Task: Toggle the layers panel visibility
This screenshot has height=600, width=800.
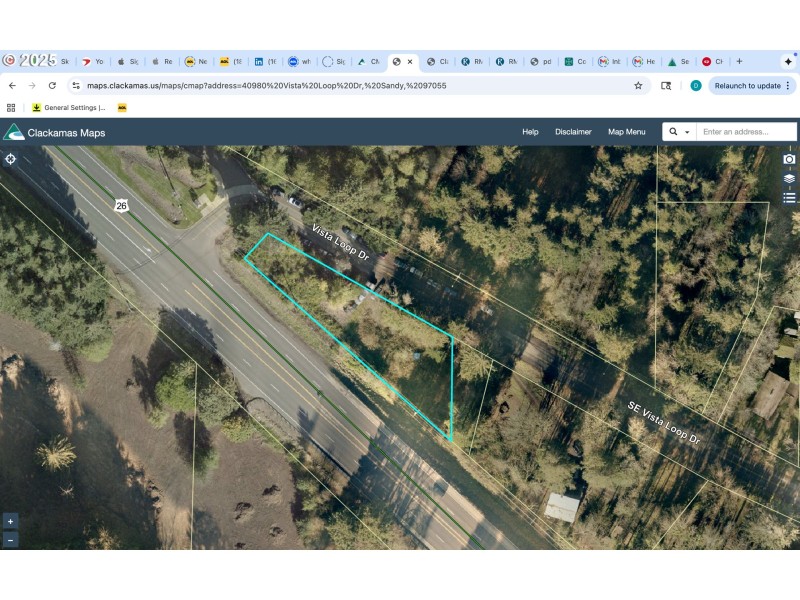Action: (x=789, y=177)
